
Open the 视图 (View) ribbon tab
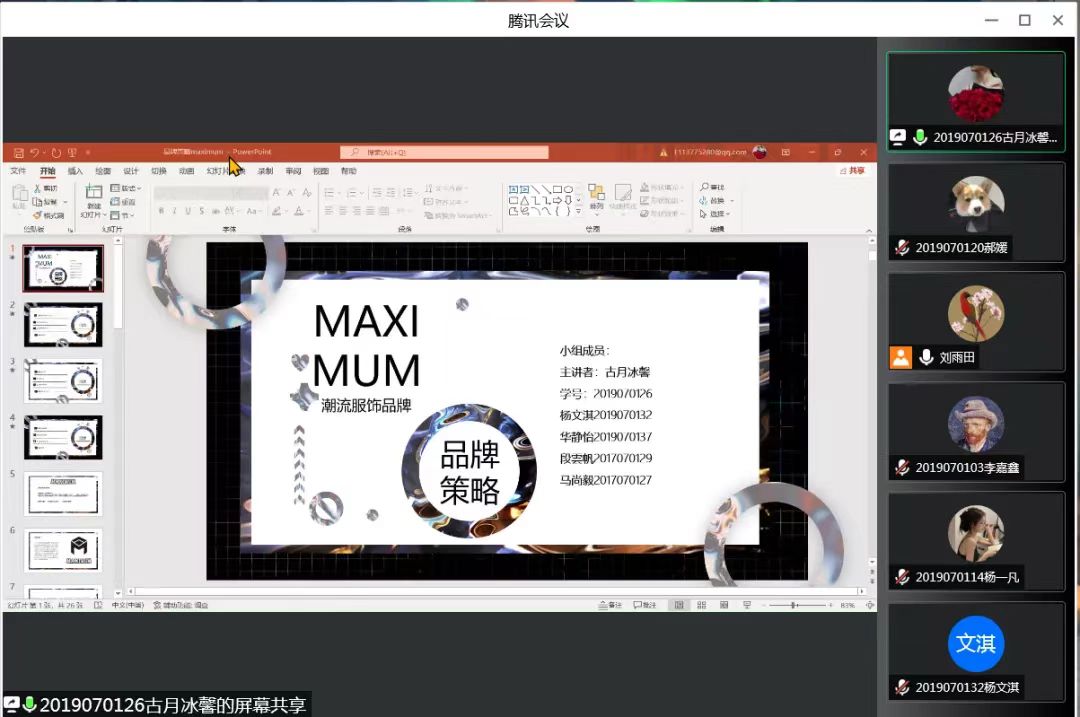point(320,170)
